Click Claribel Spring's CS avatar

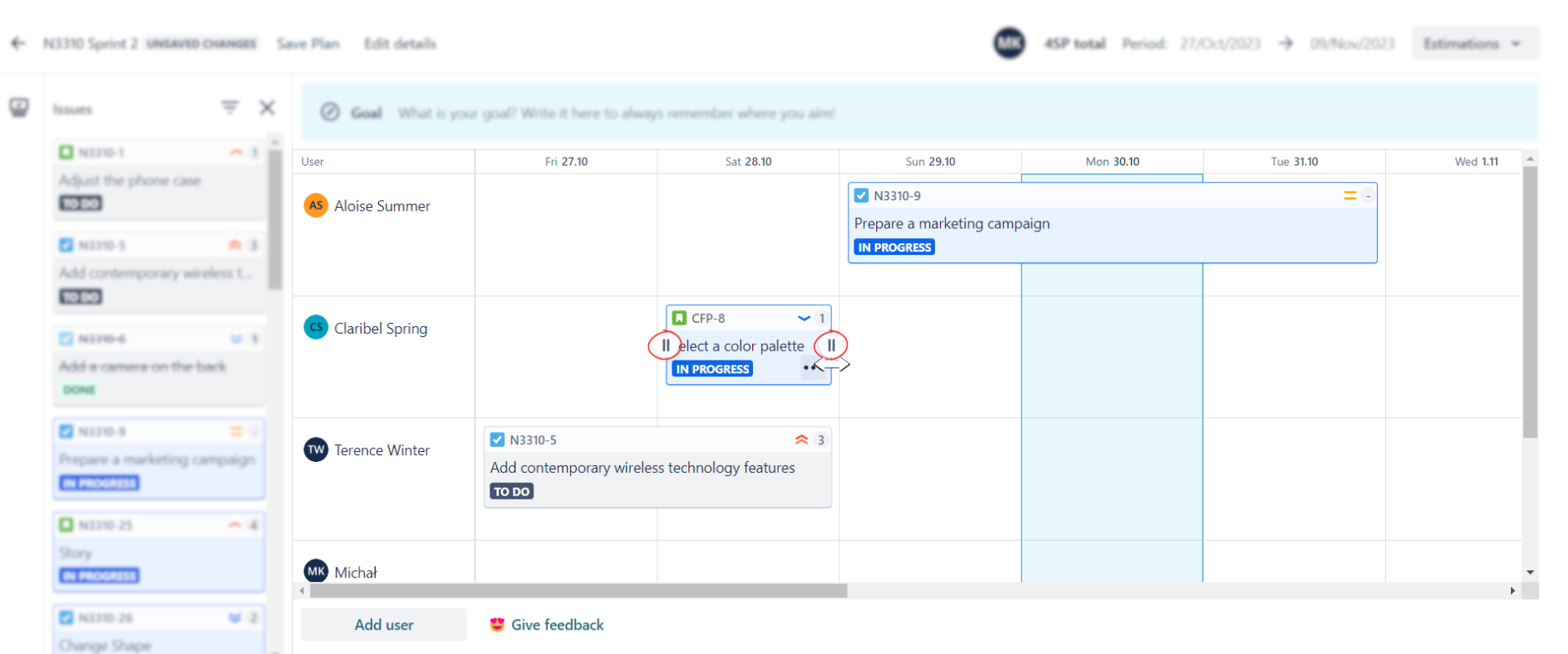tap(316, 328)
